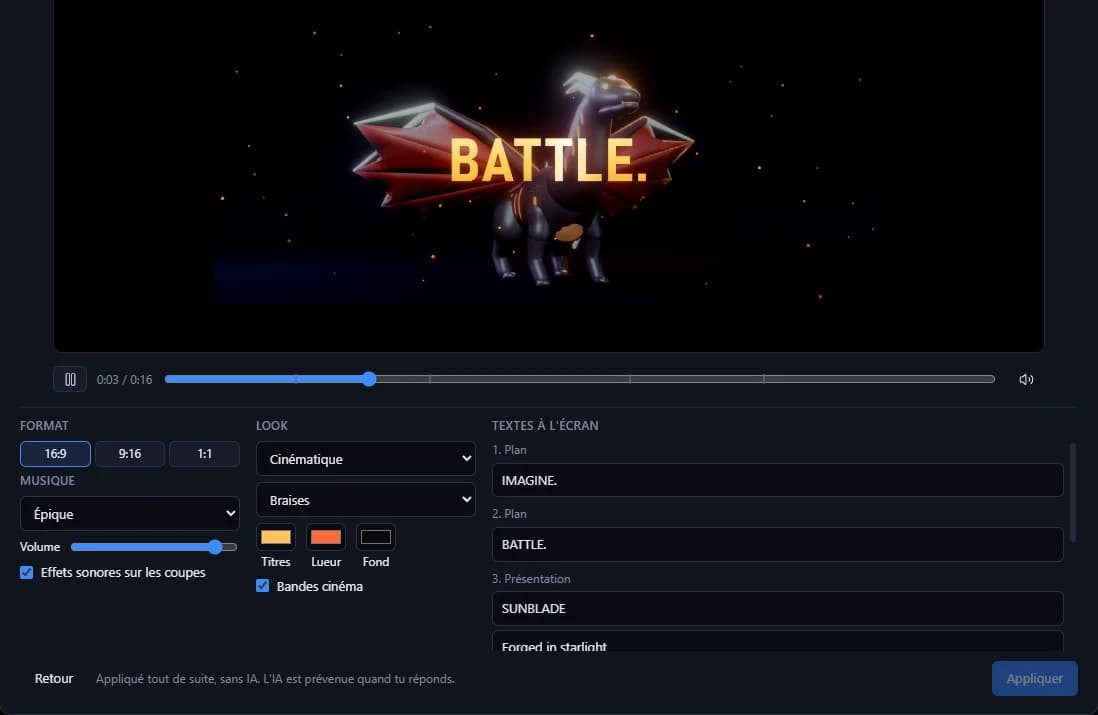Click the TEXTES À L'ÉCRAN heading
This screenshot has height=715, width=1098.
coord(545,426)
